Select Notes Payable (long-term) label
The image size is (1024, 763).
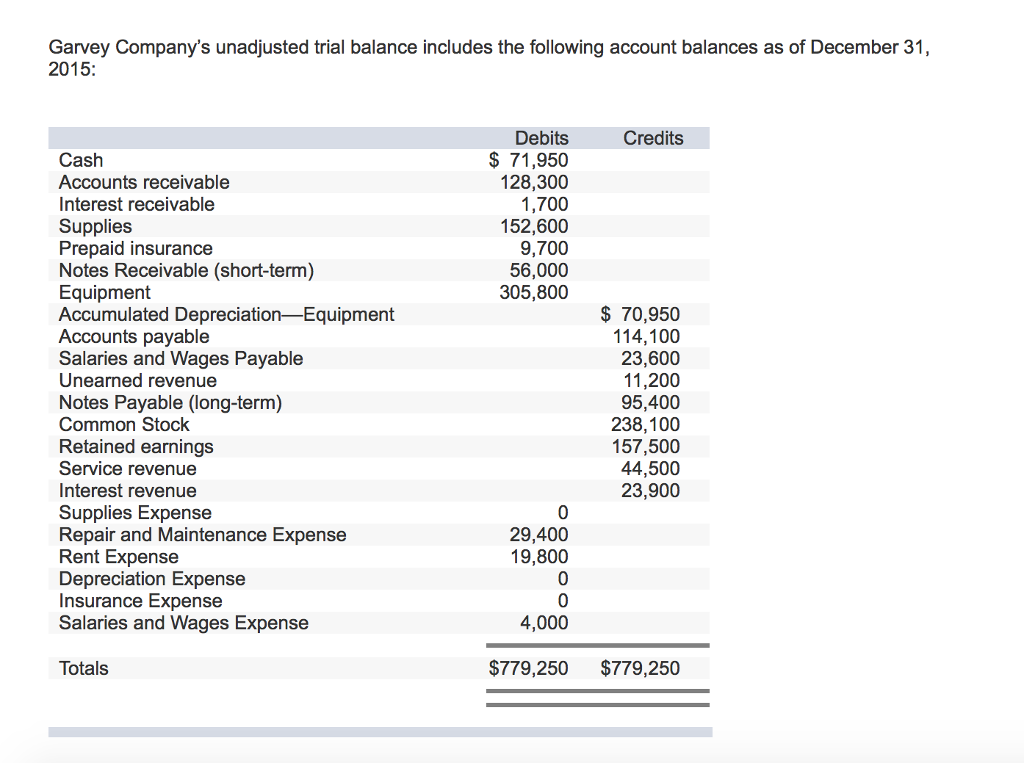(170, 403)
